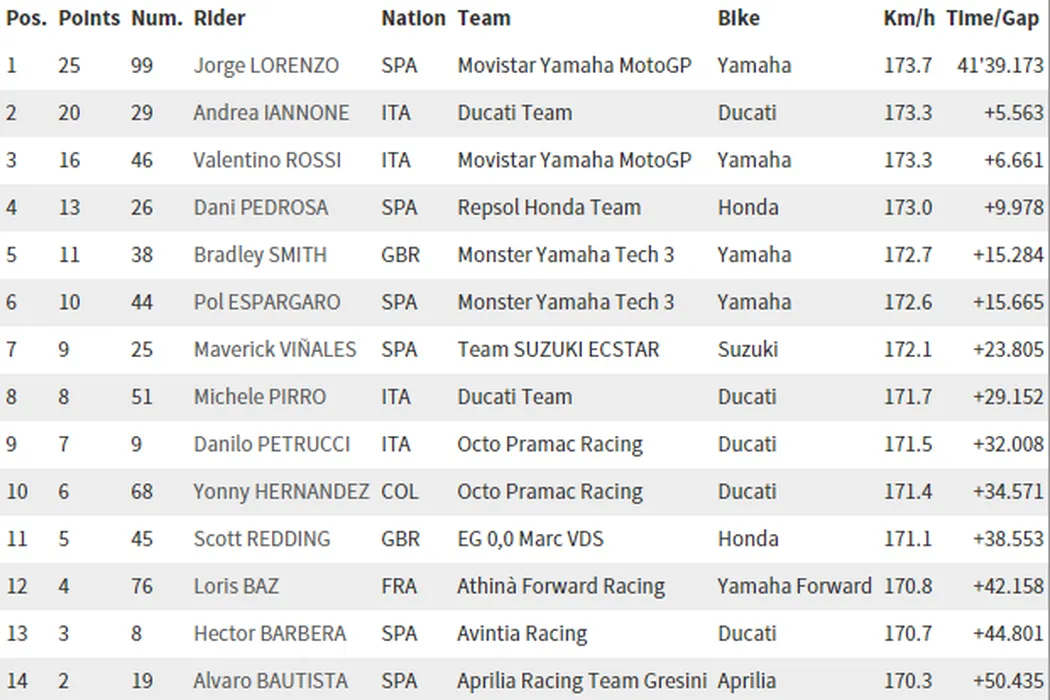Click Pol ESPARGARO rider name
The height and width of the screenshot is (700, 1050).
267,302
